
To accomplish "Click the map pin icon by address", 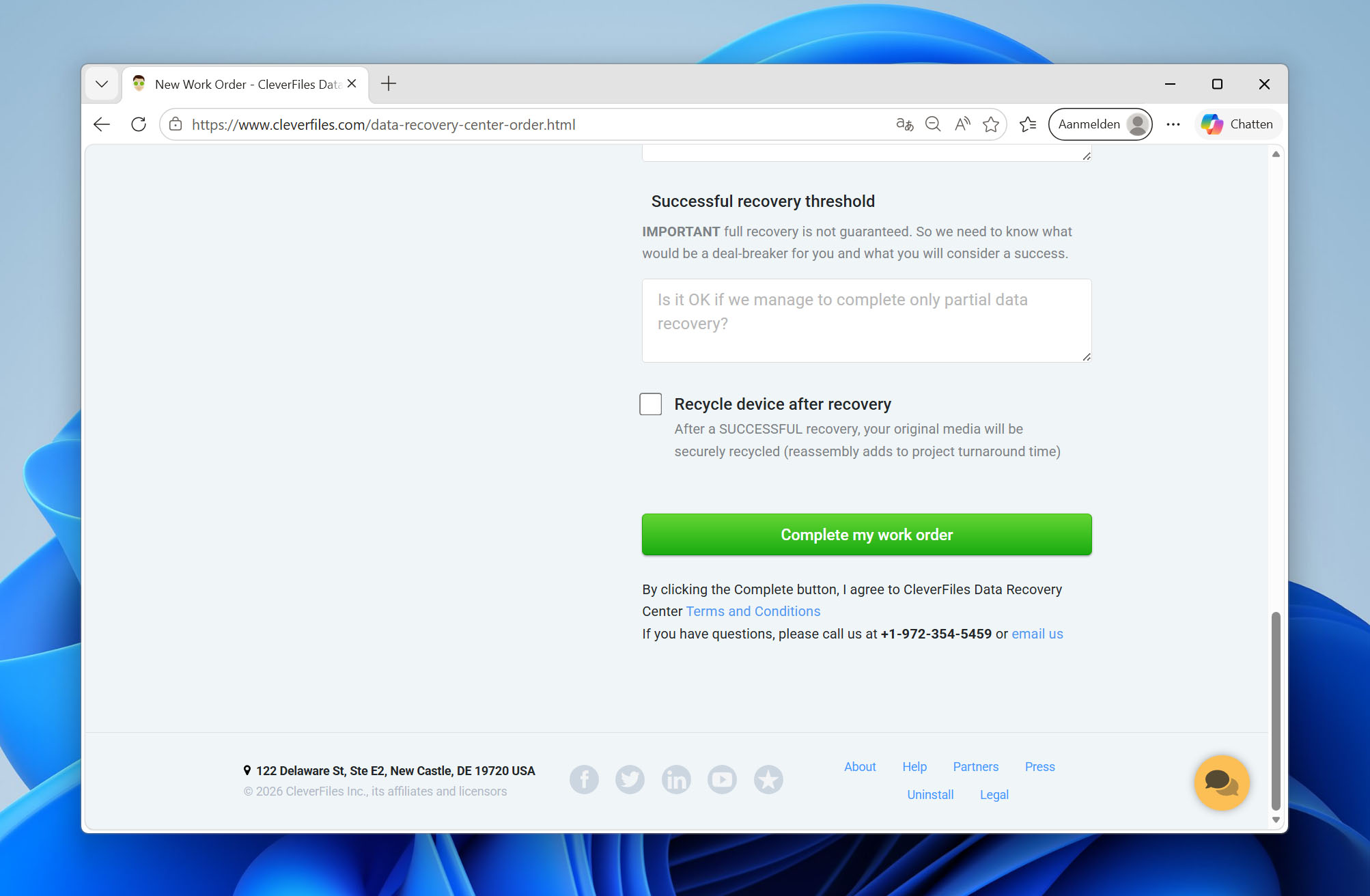I will [x=247, y=770].
